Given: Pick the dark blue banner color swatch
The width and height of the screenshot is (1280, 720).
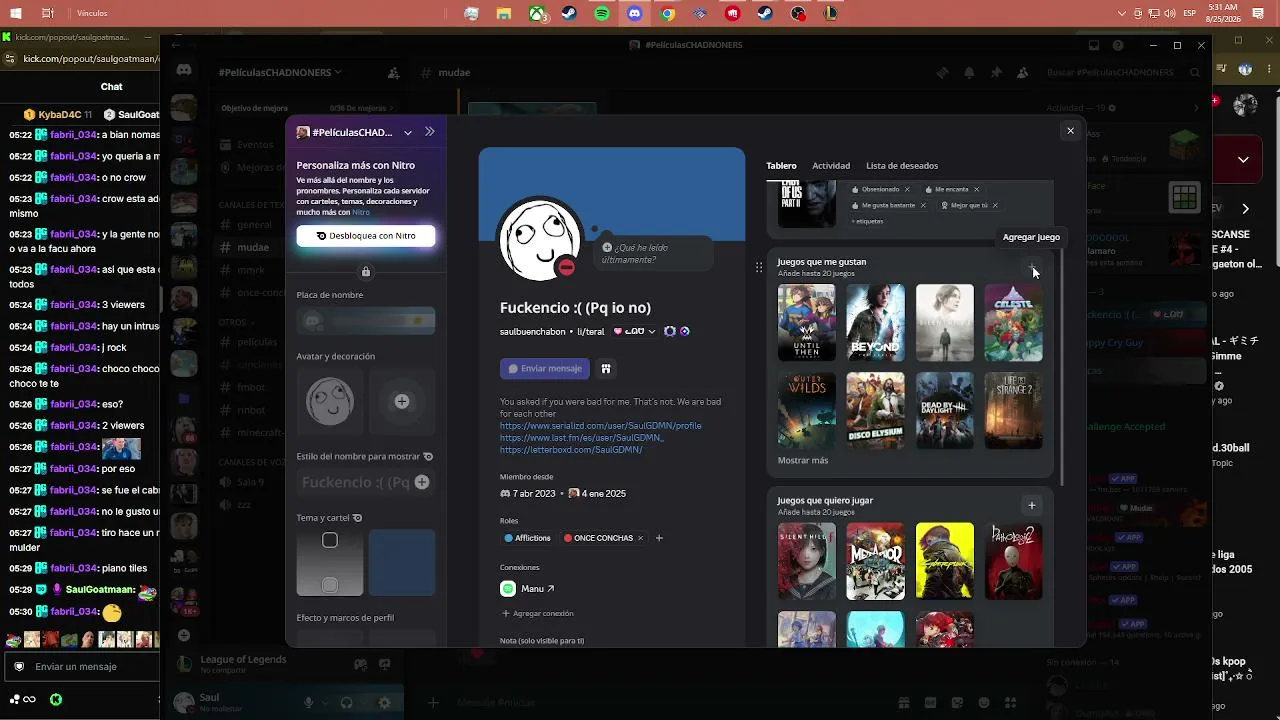Looking at the screenshot, I should (402, 562).
